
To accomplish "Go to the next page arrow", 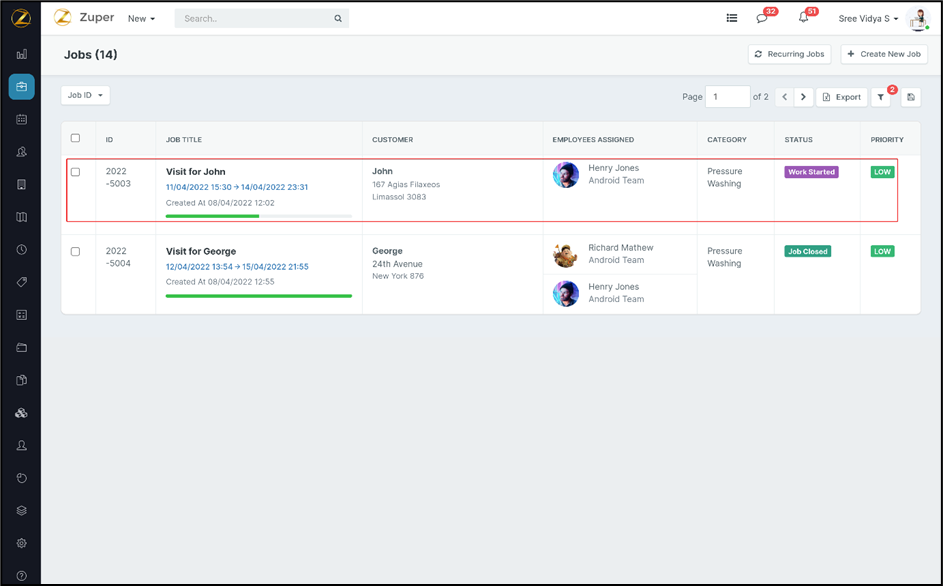I will point(803,97).
